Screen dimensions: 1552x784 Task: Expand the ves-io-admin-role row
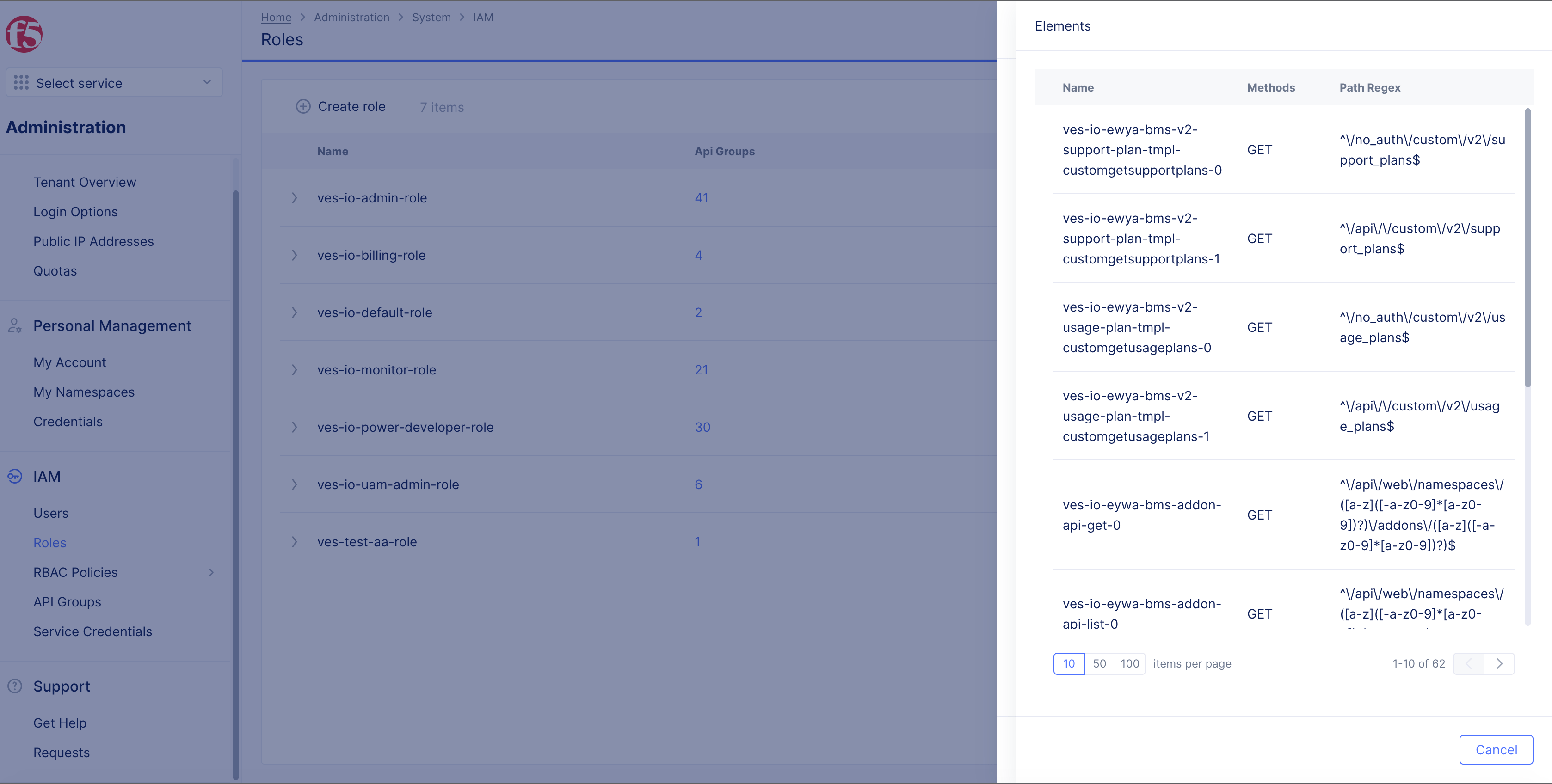pos(294,197)
